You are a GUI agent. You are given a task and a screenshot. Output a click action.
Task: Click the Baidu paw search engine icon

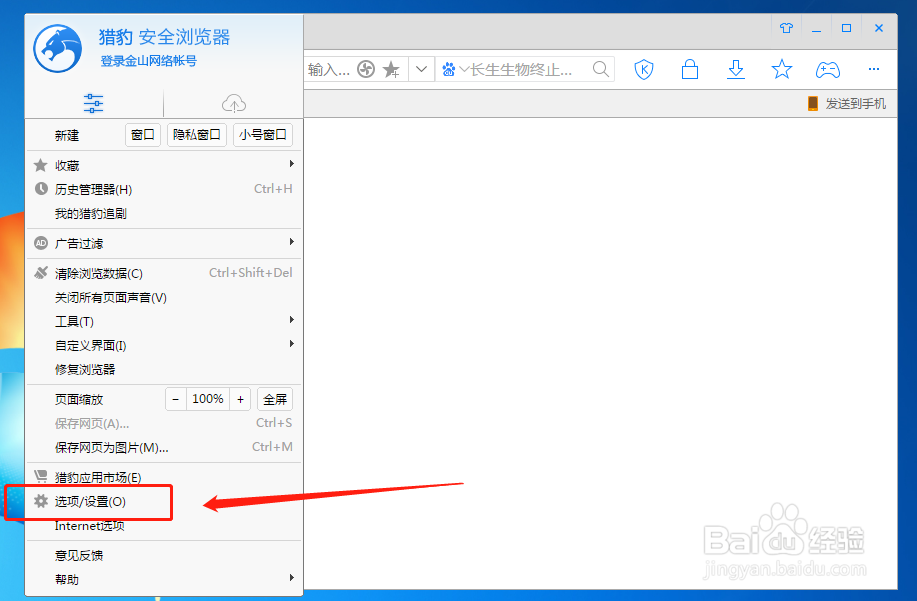[x=449, y=70]
